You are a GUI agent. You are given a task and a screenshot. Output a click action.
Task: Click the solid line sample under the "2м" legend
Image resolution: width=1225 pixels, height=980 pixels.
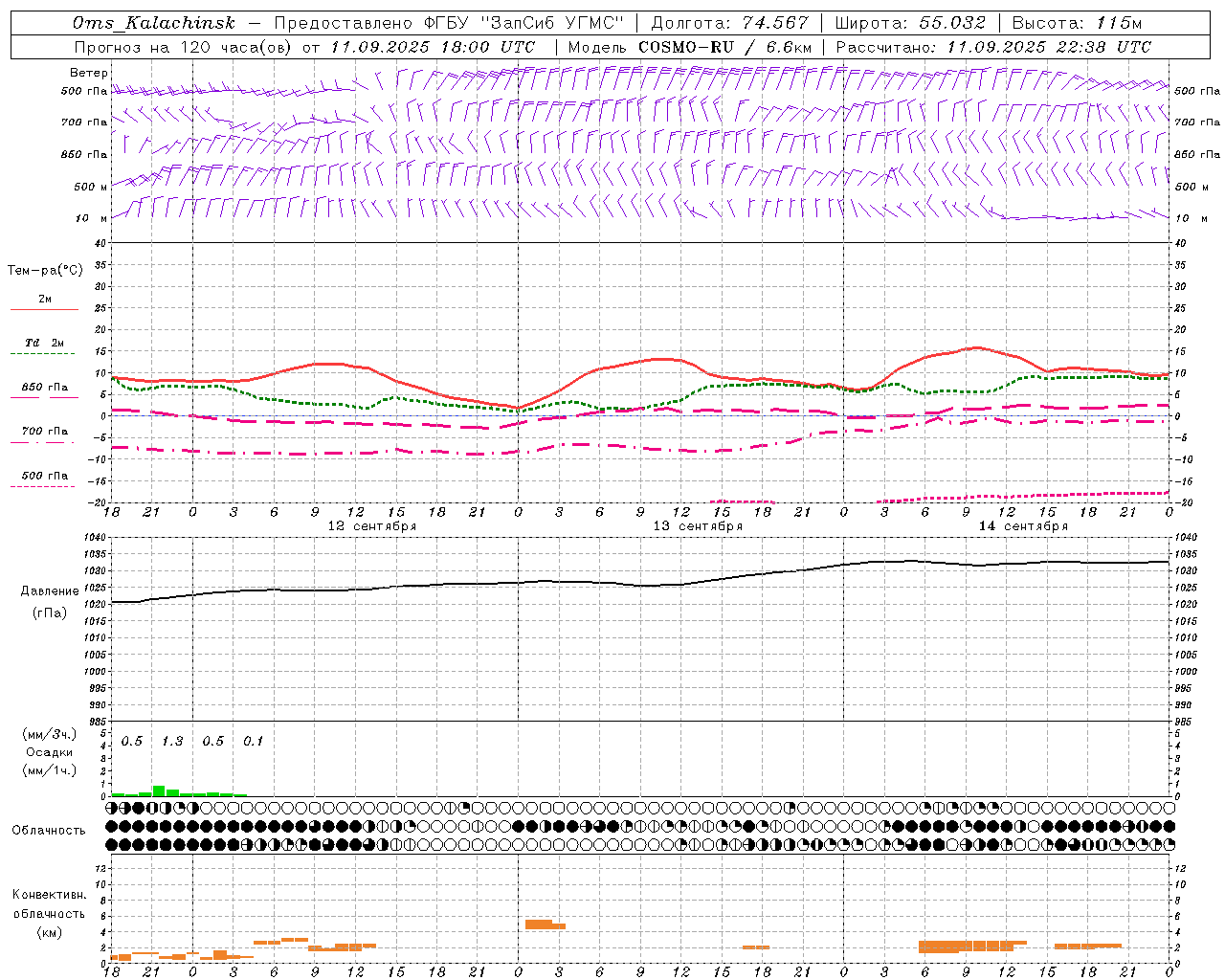point(44,310)
